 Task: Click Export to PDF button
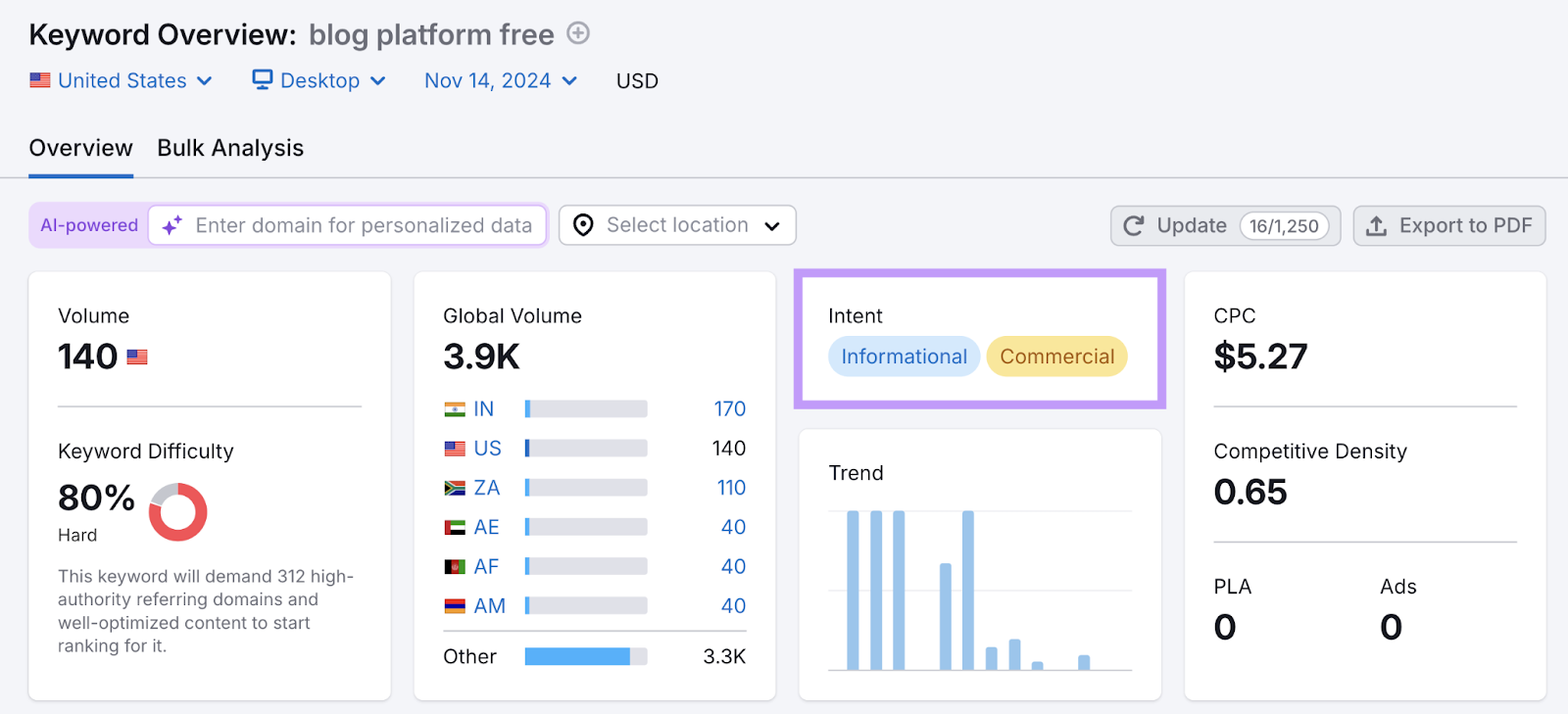tap(1448, 226)
